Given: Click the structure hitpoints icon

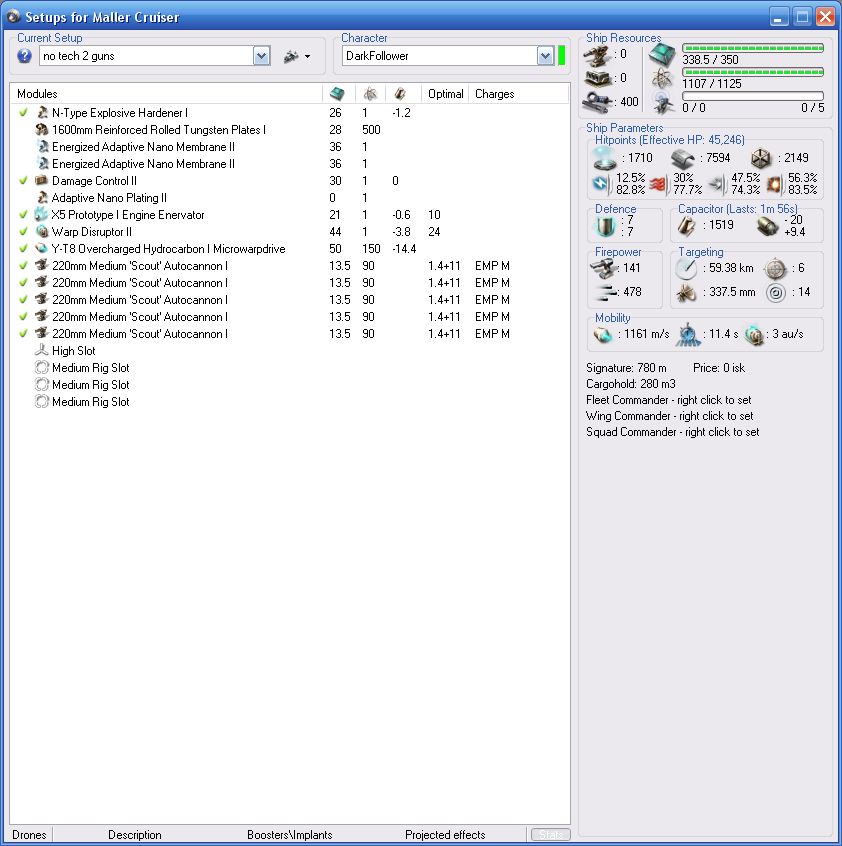Looking at the screenshot, I should [761, 159].
